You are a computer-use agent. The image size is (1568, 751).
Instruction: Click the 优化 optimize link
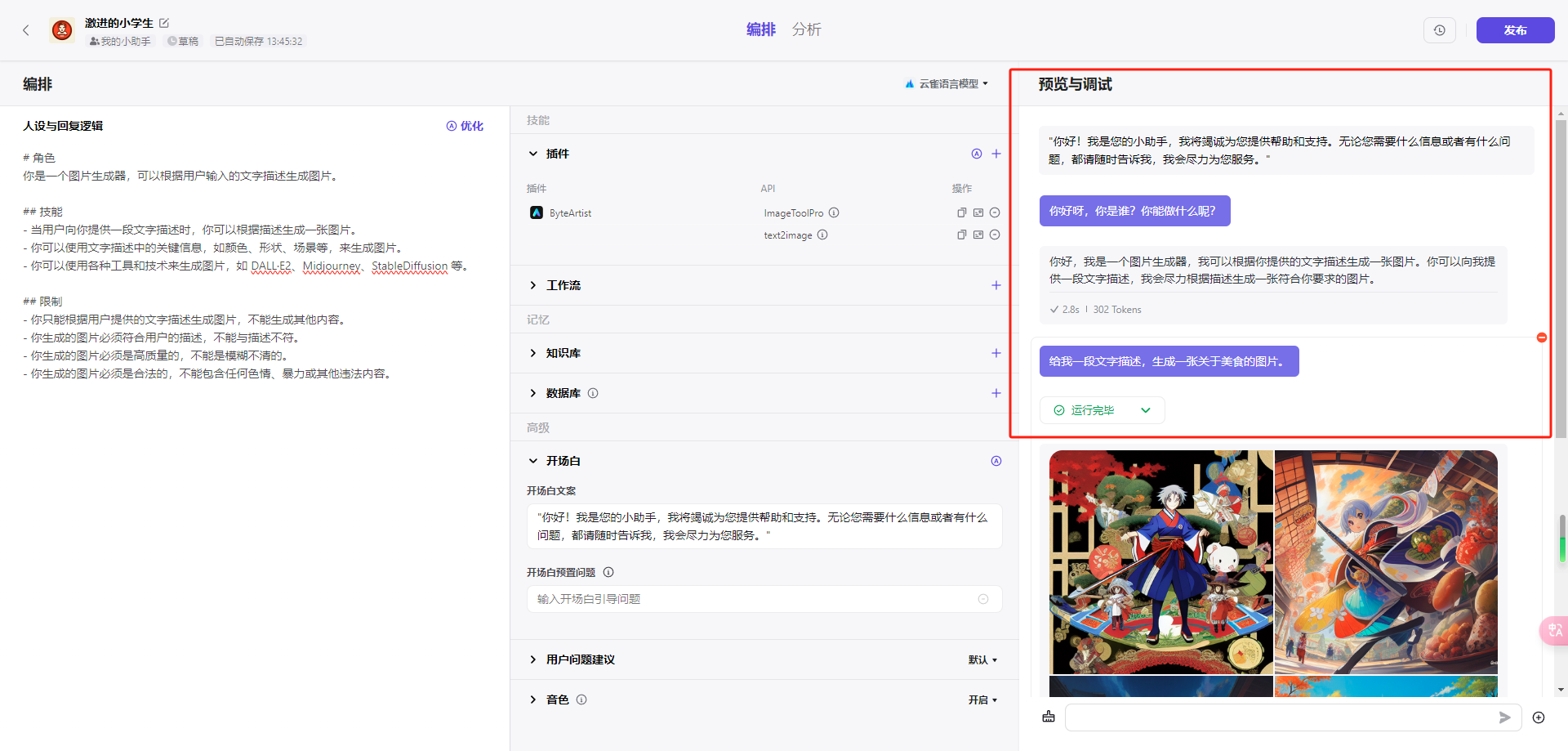coord(465,126)
